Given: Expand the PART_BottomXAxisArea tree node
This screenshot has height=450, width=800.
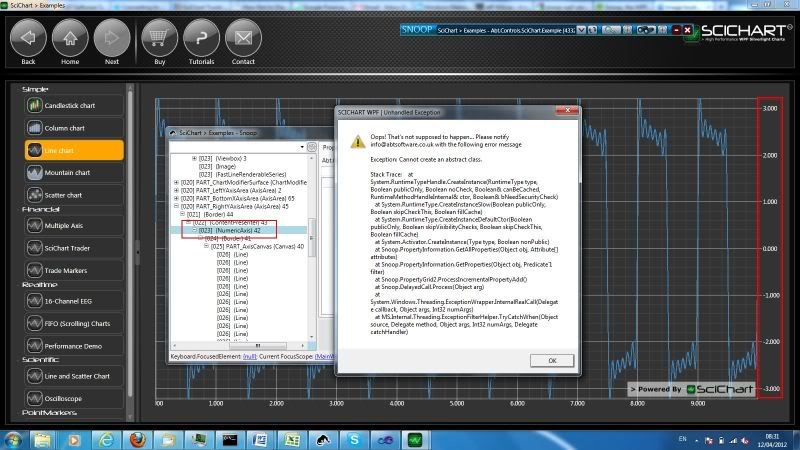Looking at the screenshot, I should click(177, 198).
